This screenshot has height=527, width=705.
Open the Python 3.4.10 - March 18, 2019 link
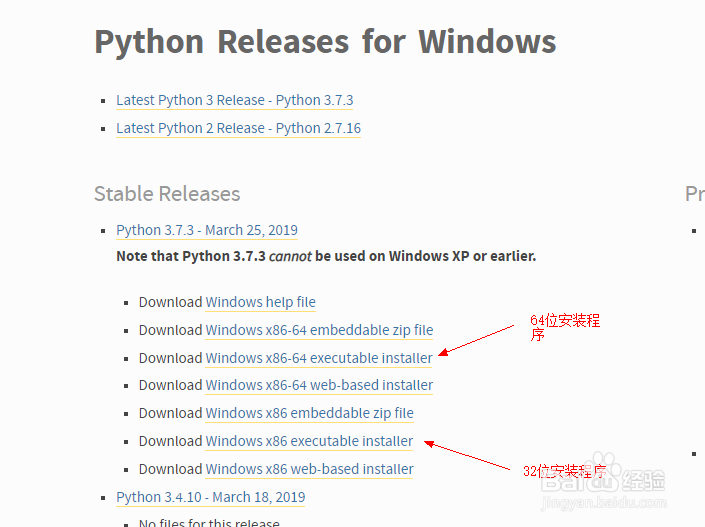210,497
